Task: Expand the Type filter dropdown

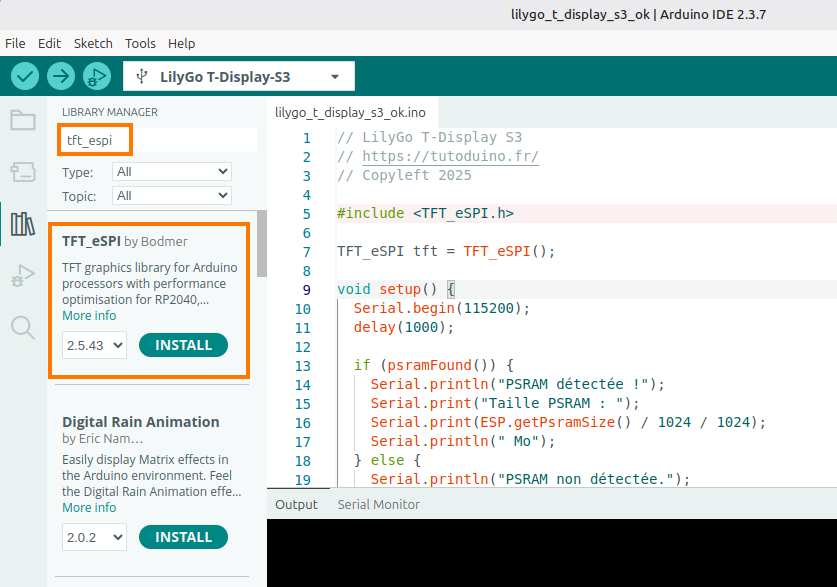Action: [172, 172]
